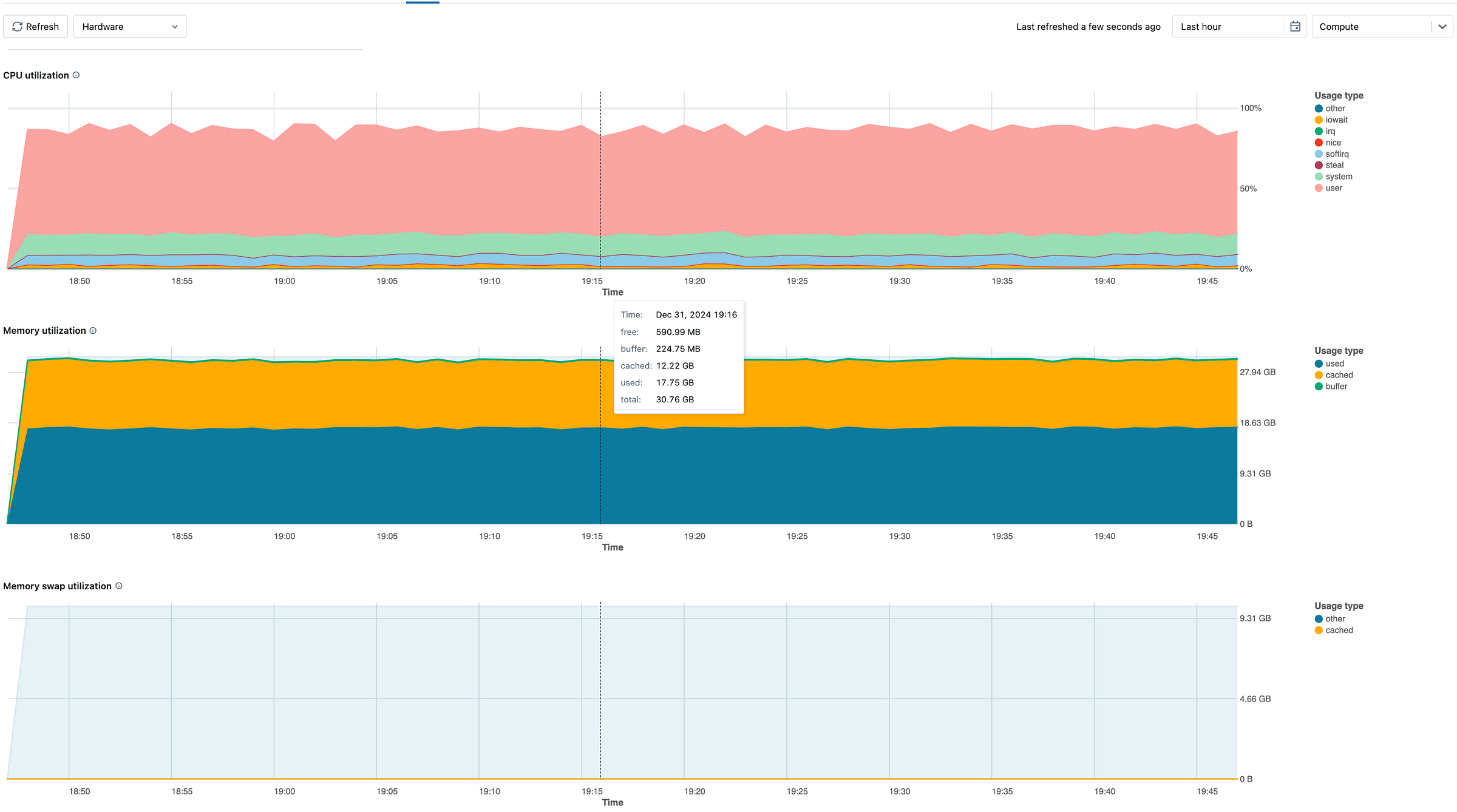Click the nice legend red marker

click(x=1319, y=143)
